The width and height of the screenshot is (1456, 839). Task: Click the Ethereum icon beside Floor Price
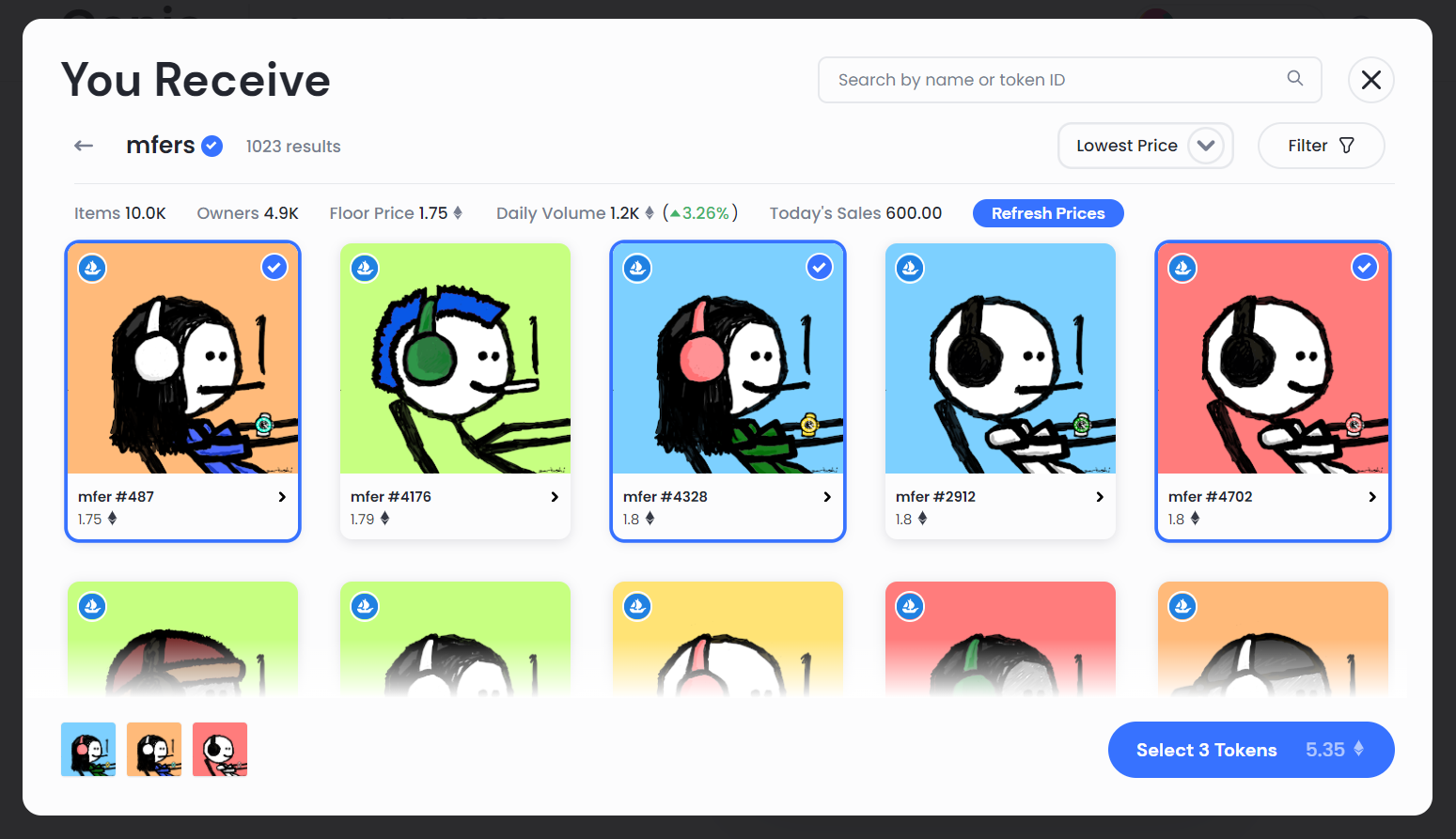(x=458, y=213)
